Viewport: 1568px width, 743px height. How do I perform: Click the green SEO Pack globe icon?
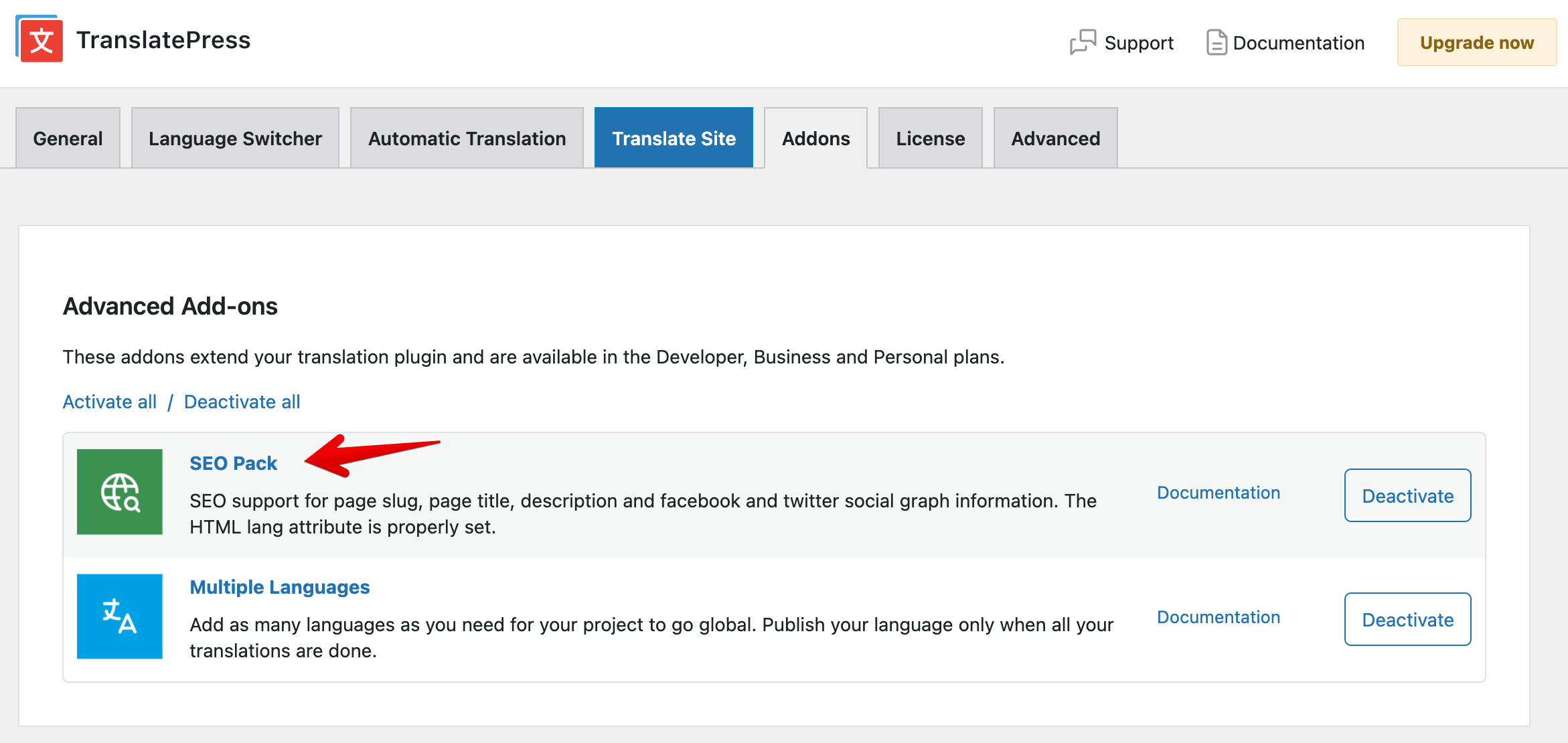tap(120, 492)
